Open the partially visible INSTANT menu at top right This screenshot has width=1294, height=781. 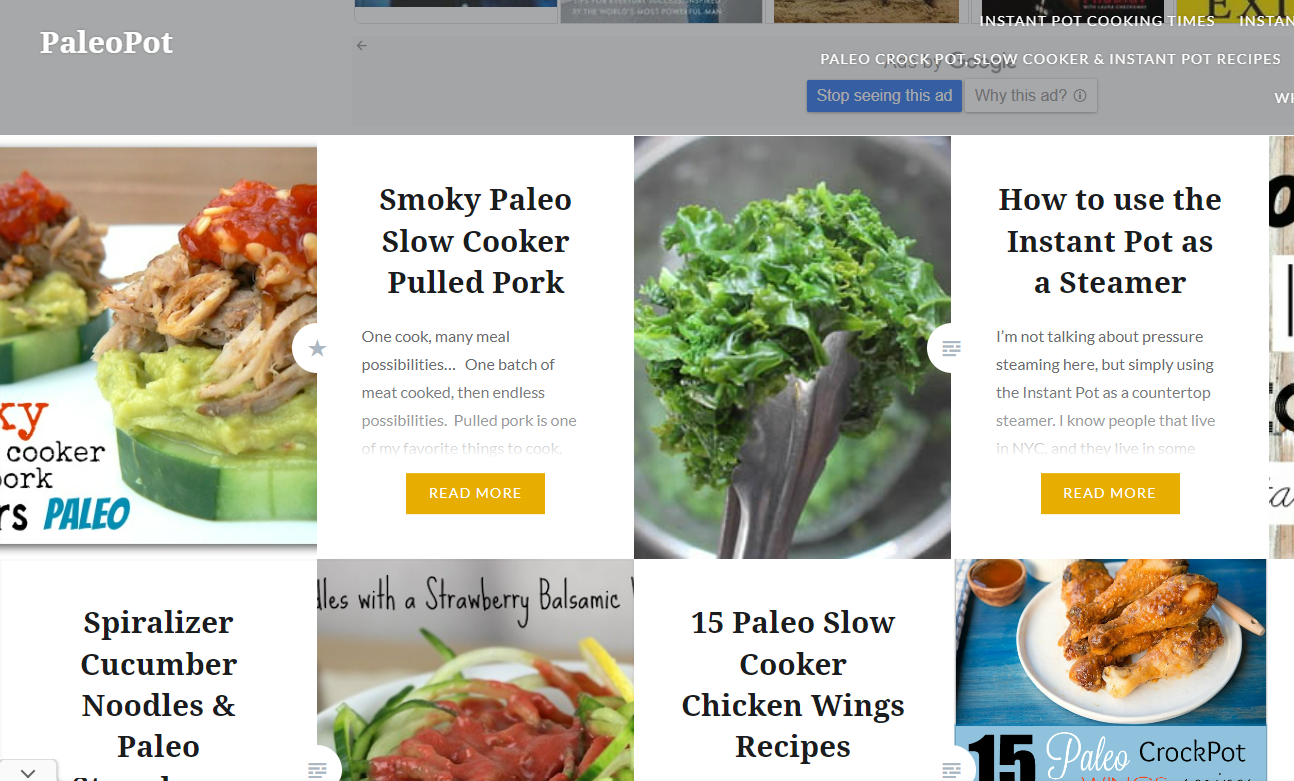(1266, 19)
